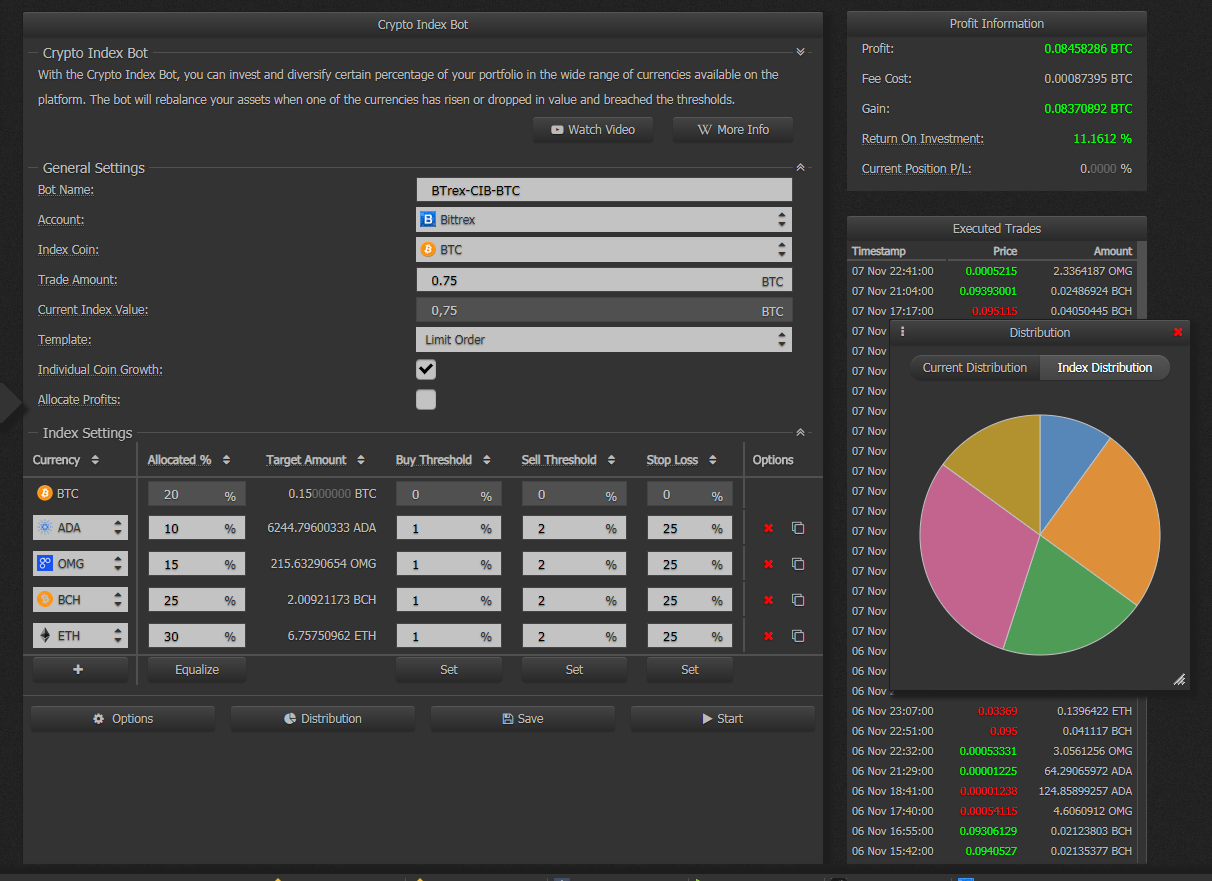Viewport: 1212px width, 881px height.
Task: Copy the BCH row settings
Action: click(798, 600)
